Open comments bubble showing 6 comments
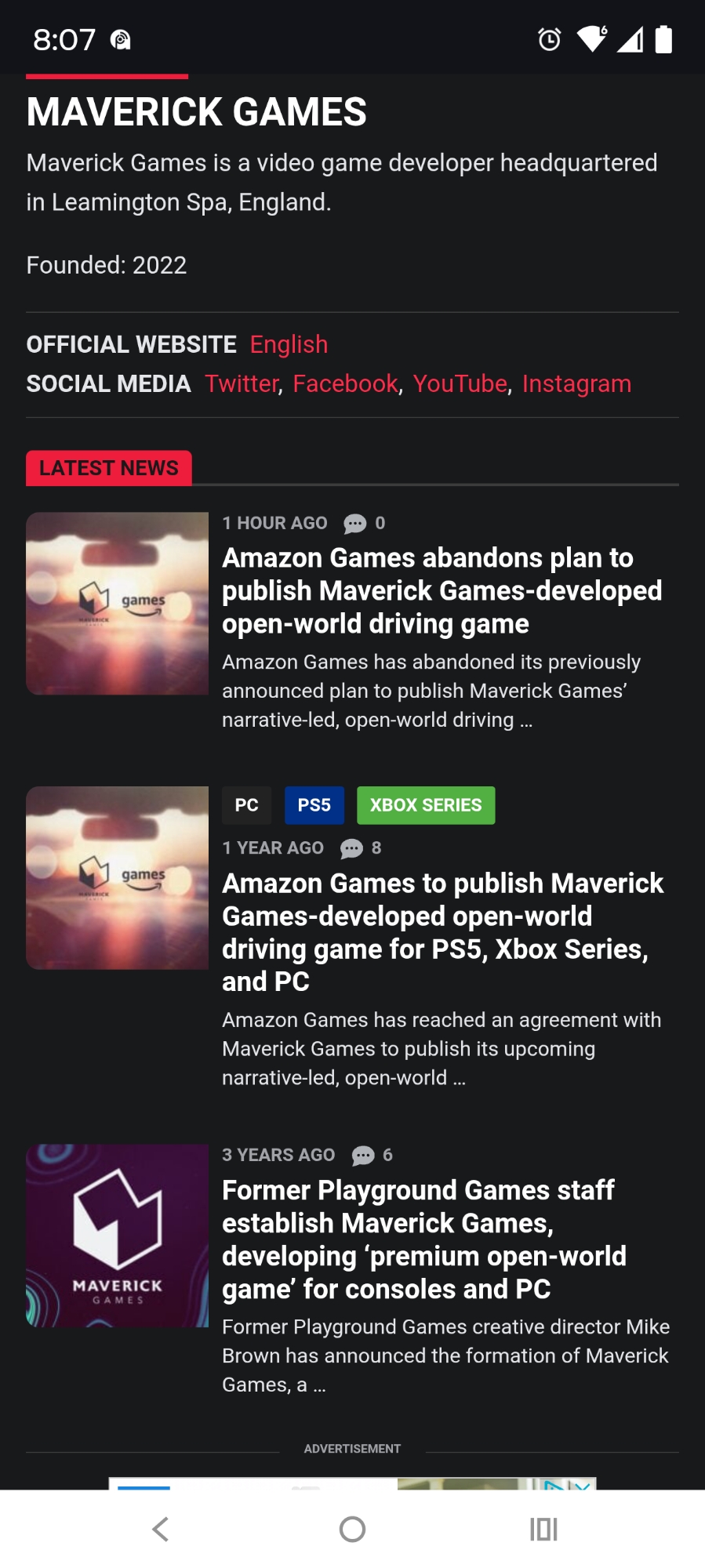705x1568 pixels. 363,1156
